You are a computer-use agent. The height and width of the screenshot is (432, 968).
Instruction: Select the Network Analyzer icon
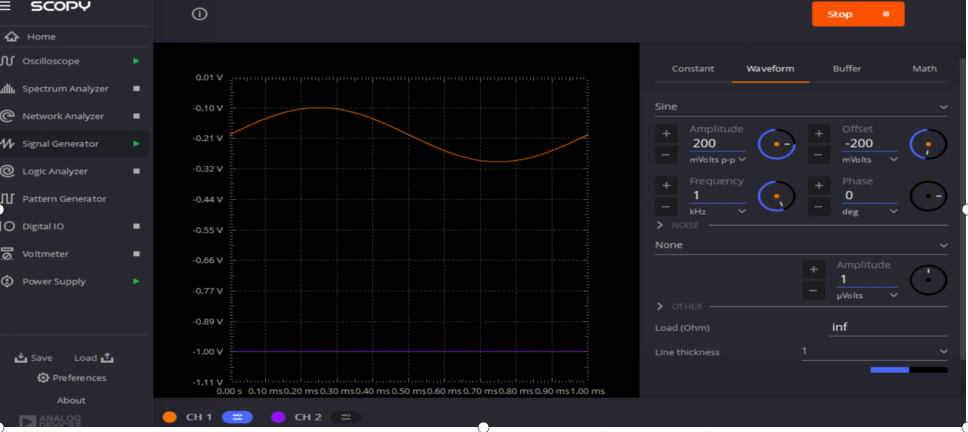7,116
